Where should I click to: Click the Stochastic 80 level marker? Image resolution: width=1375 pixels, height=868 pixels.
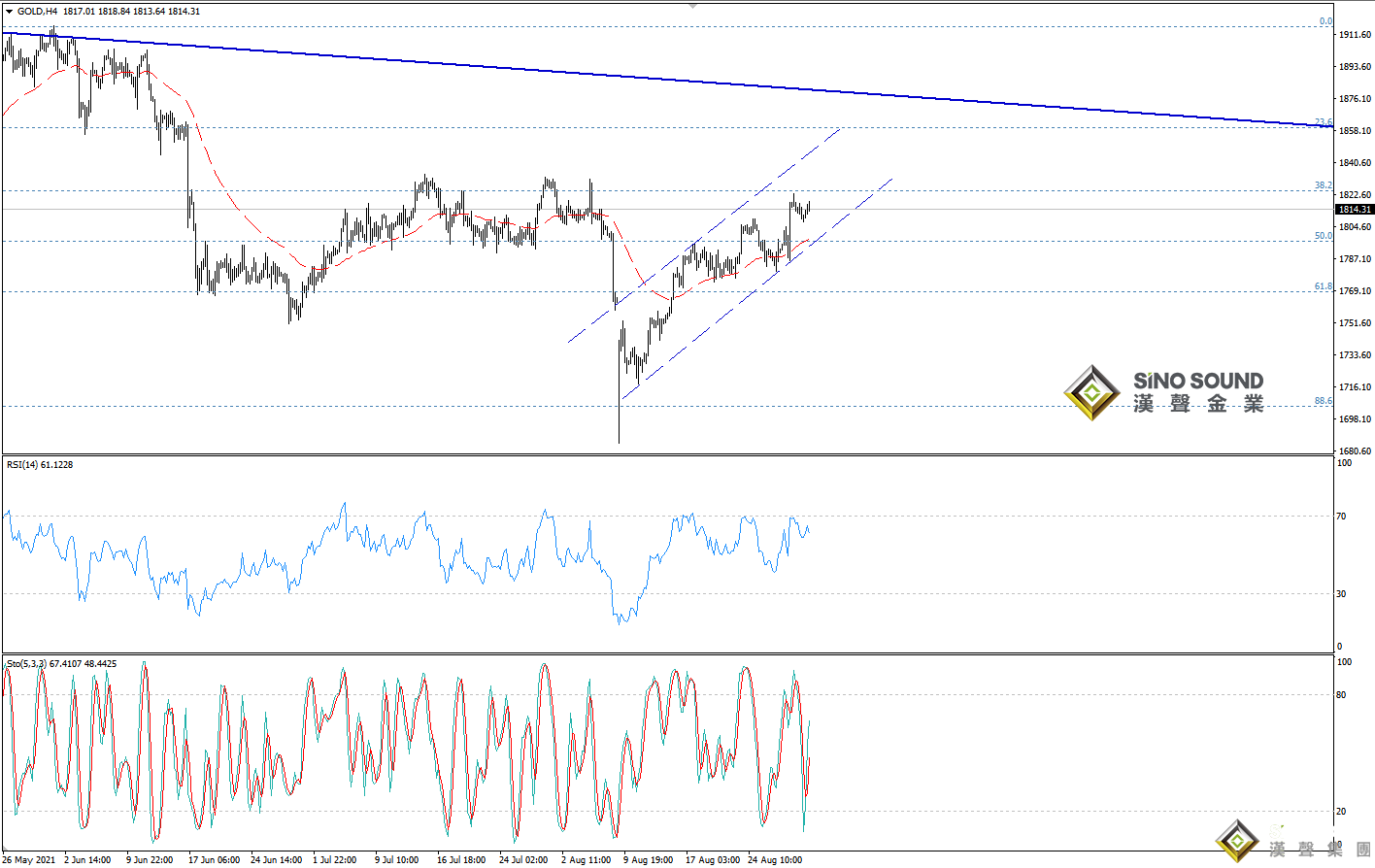pos(1341,695)
